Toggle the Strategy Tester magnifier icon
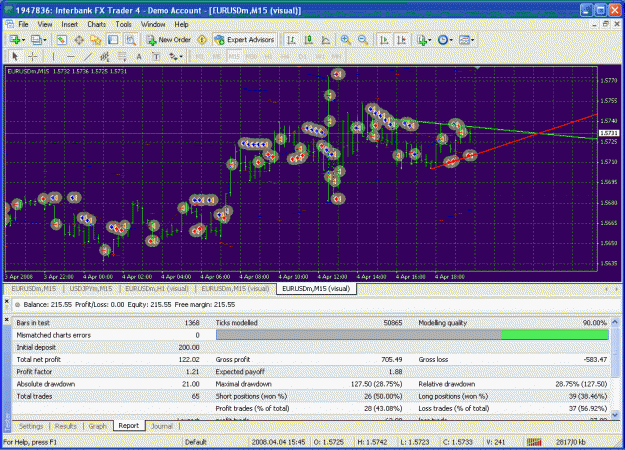This screenshot has width=625, height=450. tap(130, 40)
